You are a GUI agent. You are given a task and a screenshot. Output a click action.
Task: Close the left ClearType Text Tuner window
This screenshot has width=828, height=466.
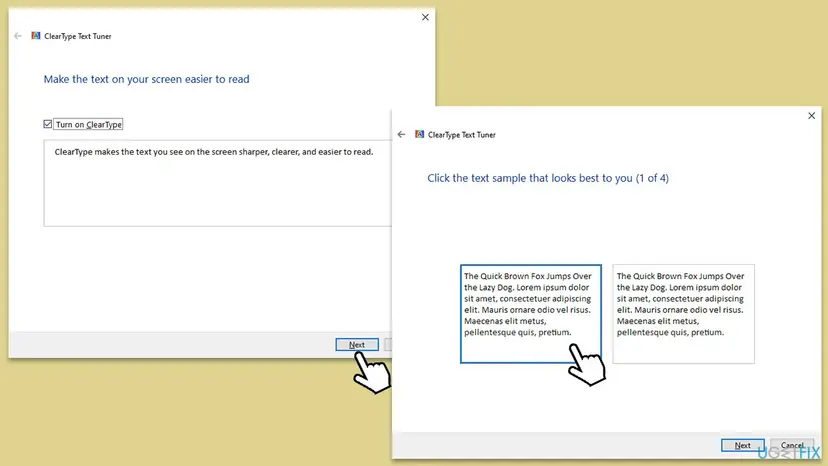click(x=425, y=17)
